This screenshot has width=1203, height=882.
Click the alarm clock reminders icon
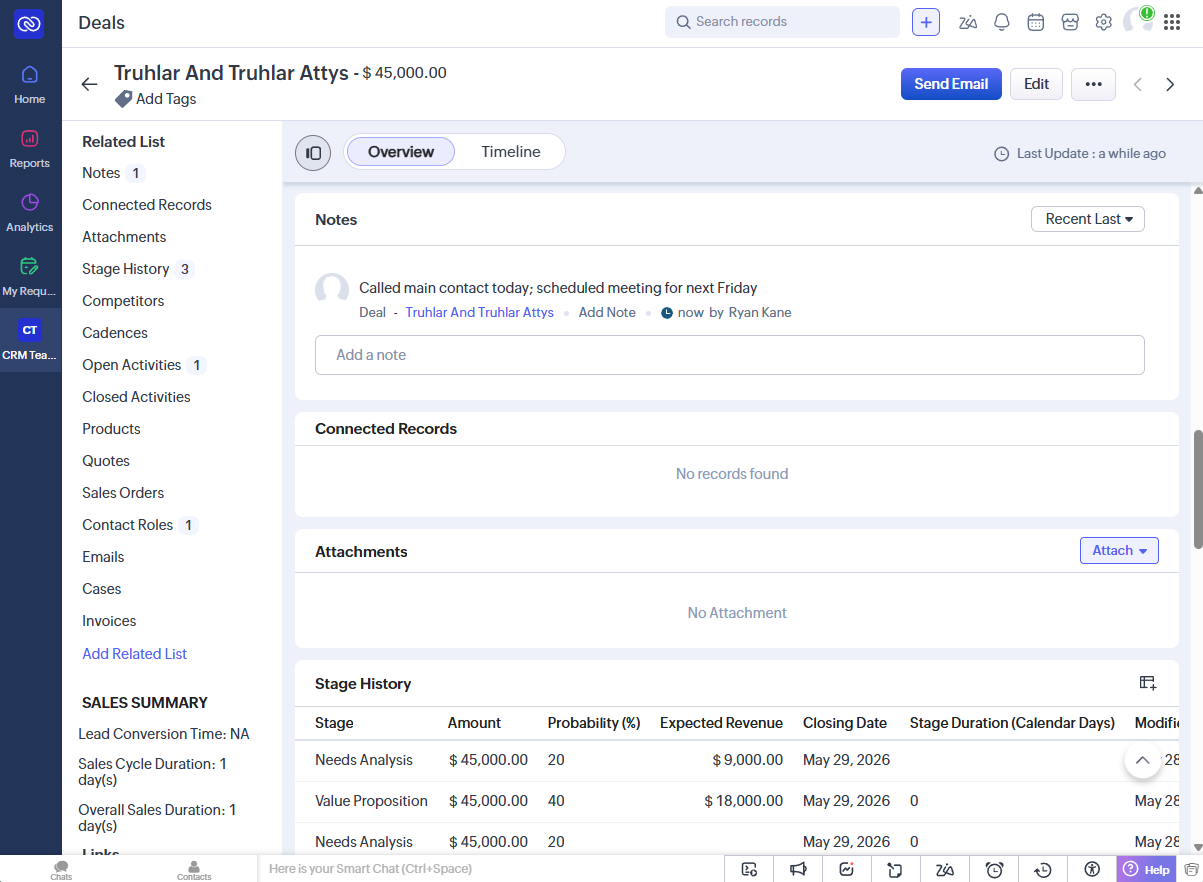click(x=994, y=869)
